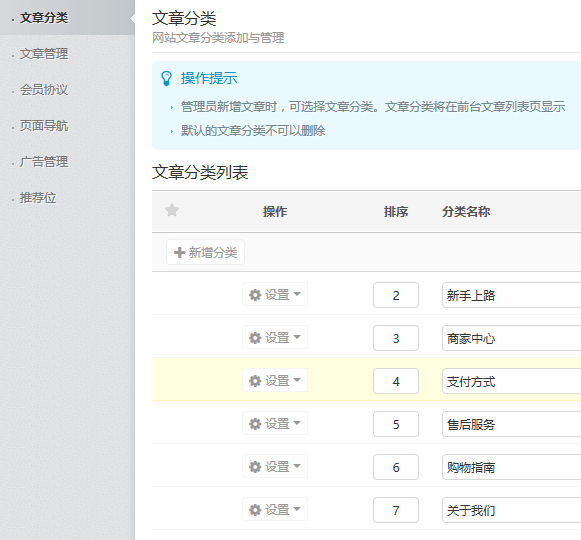Click the gear icon in 关于我们 row
581x540 pixels.
click(255, 510)
